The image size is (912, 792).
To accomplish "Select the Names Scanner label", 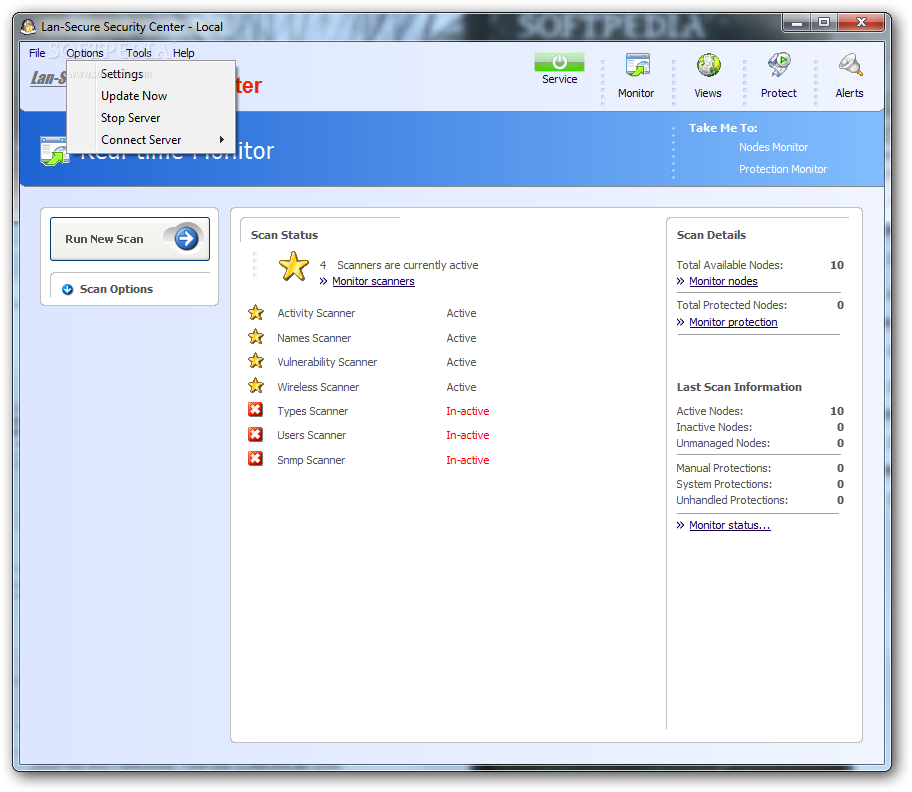I will [314, 338].
